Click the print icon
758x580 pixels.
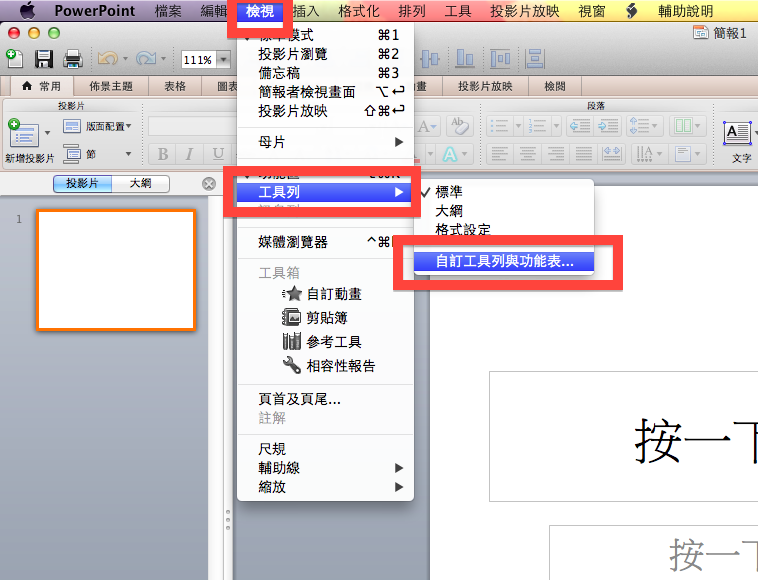pos(73,59)
